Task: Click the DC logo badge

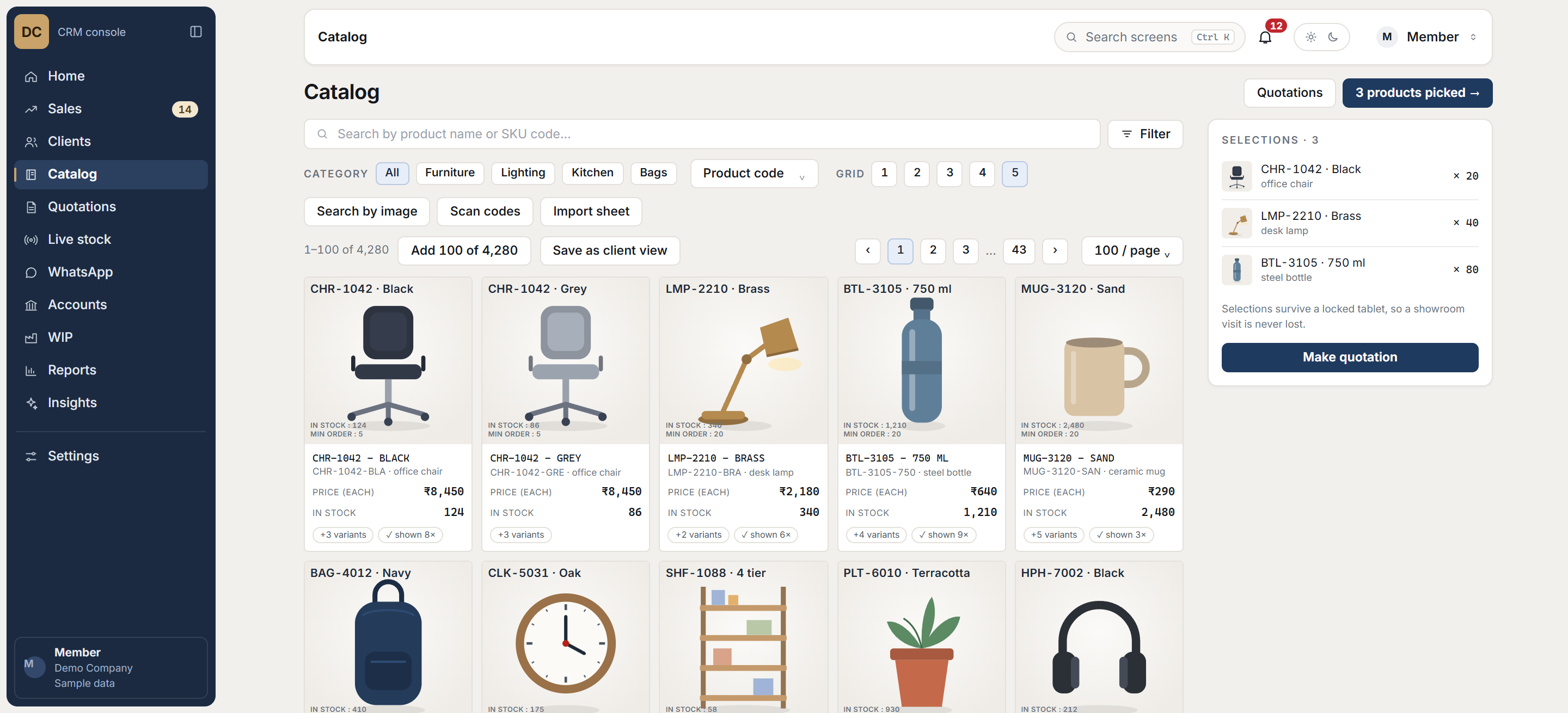Action: pyautogui.click(x=32, y=32)
